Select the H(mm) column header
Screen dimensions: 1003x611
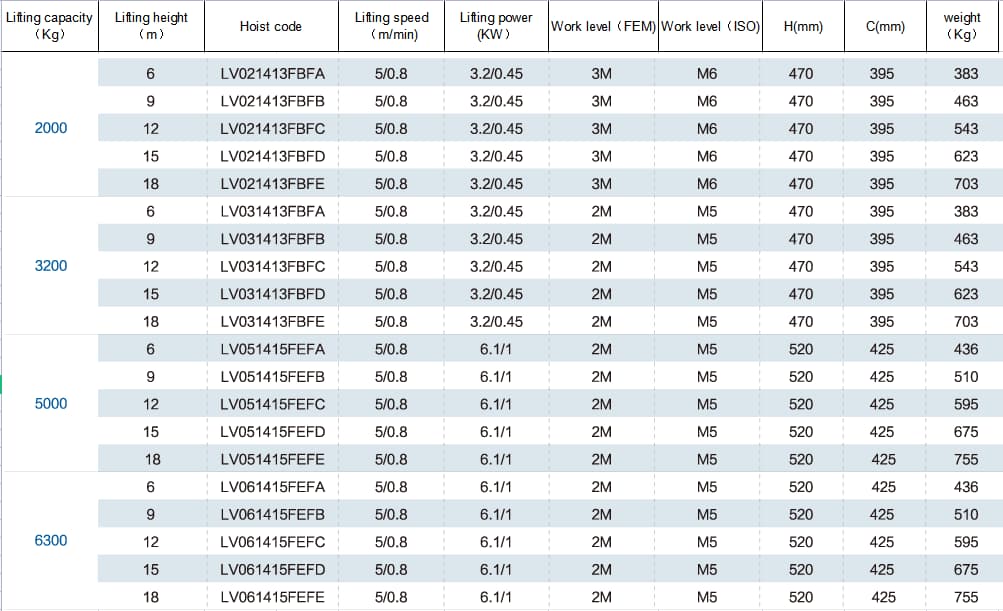point(802,27)
